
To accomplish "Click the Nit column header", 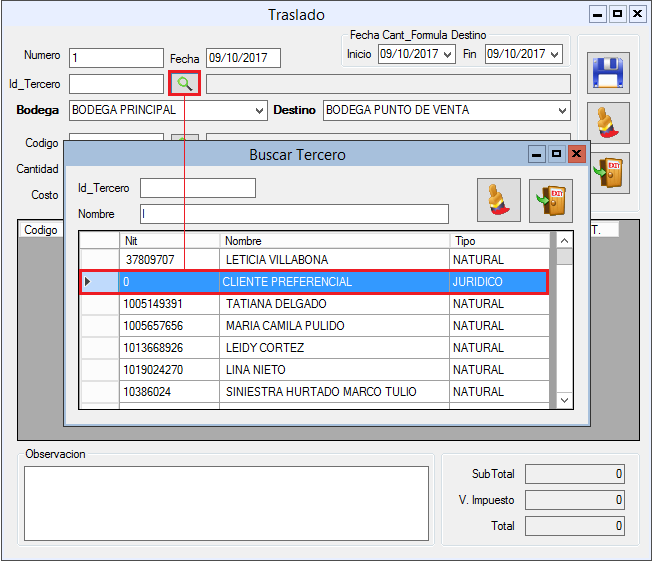I will click(x=169, y=241).
